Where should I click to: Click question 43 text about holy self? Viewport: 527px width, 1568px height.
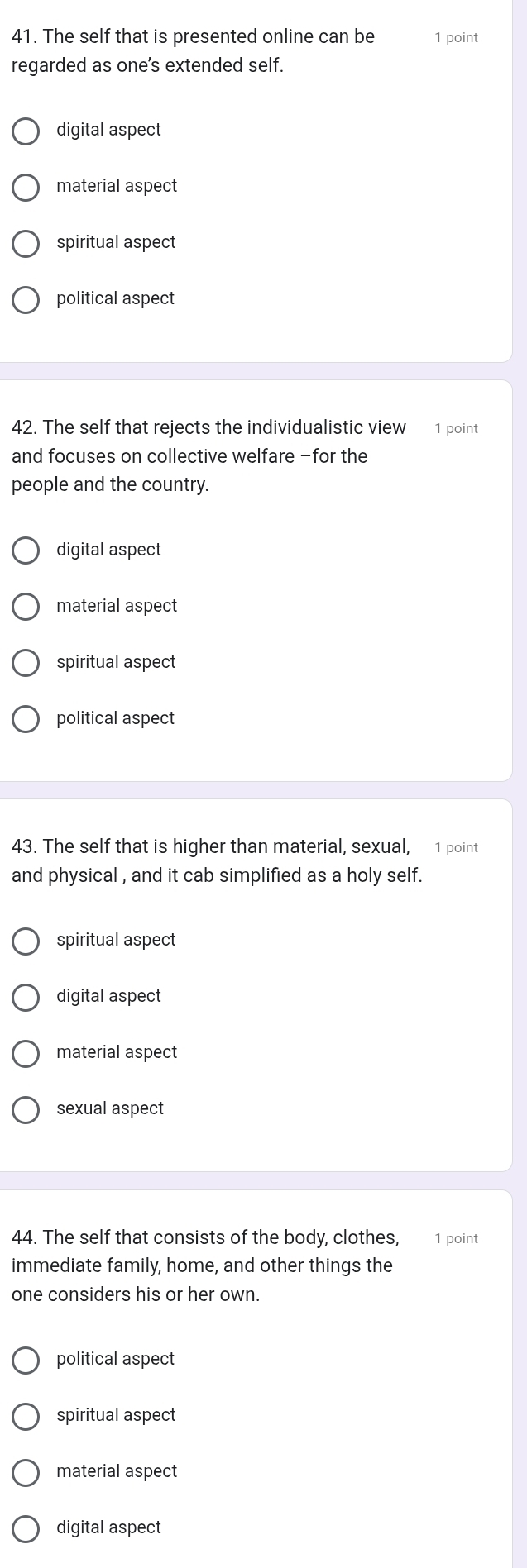(x=218, y=861)
